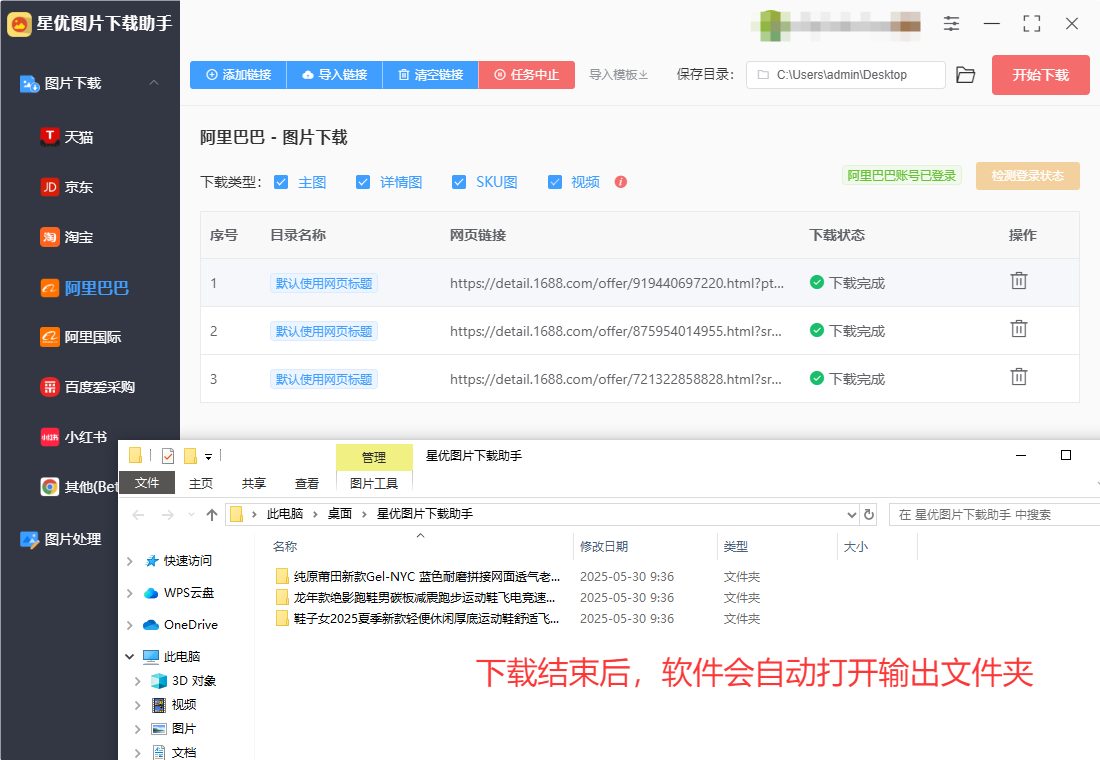The image size is (1100, 760).
Task: Open the 图片处理 section
Action: 61,540
